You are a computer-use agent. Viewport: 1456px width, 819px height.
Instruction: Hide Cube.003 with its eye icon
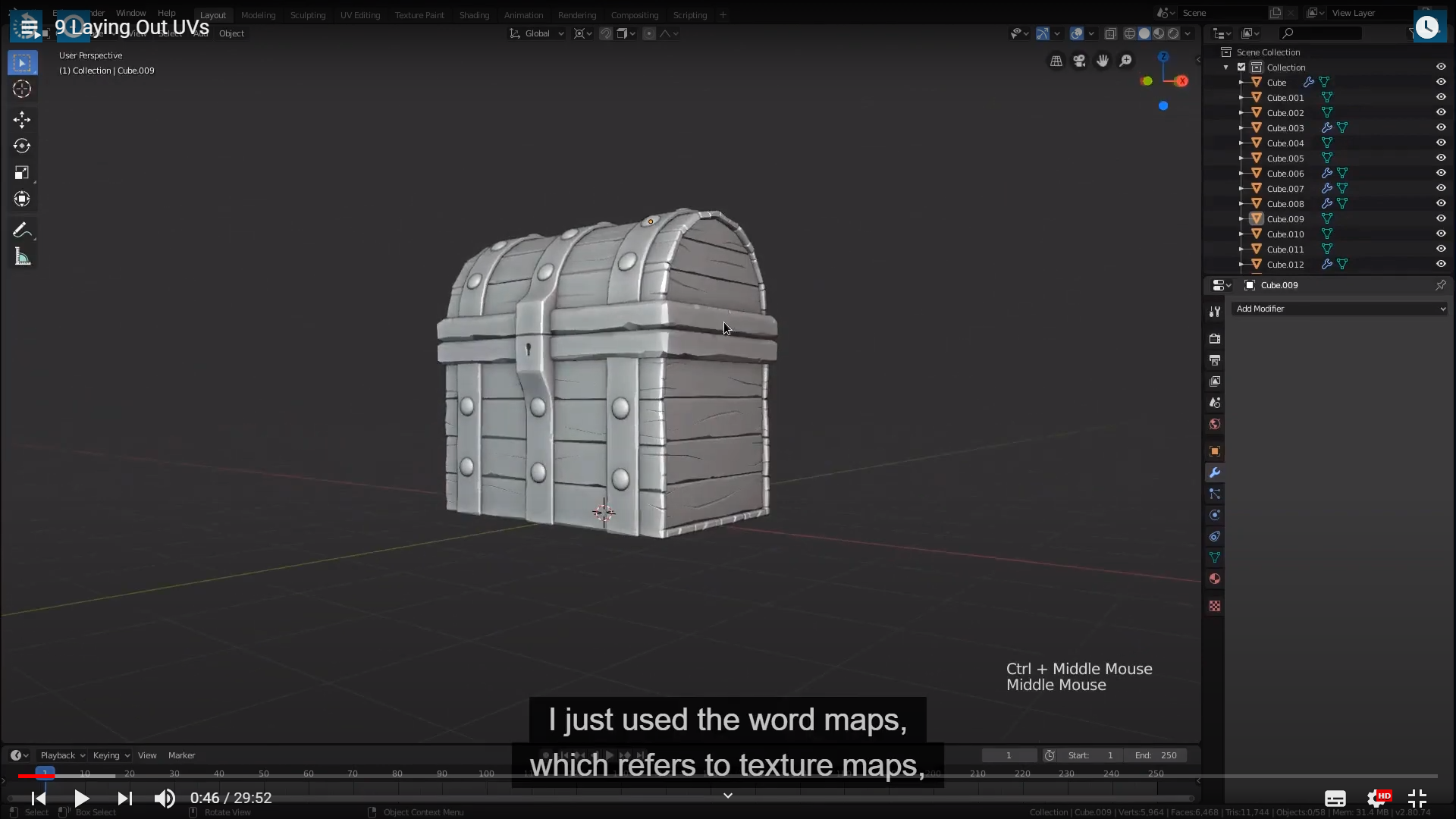coord(1441,127)
